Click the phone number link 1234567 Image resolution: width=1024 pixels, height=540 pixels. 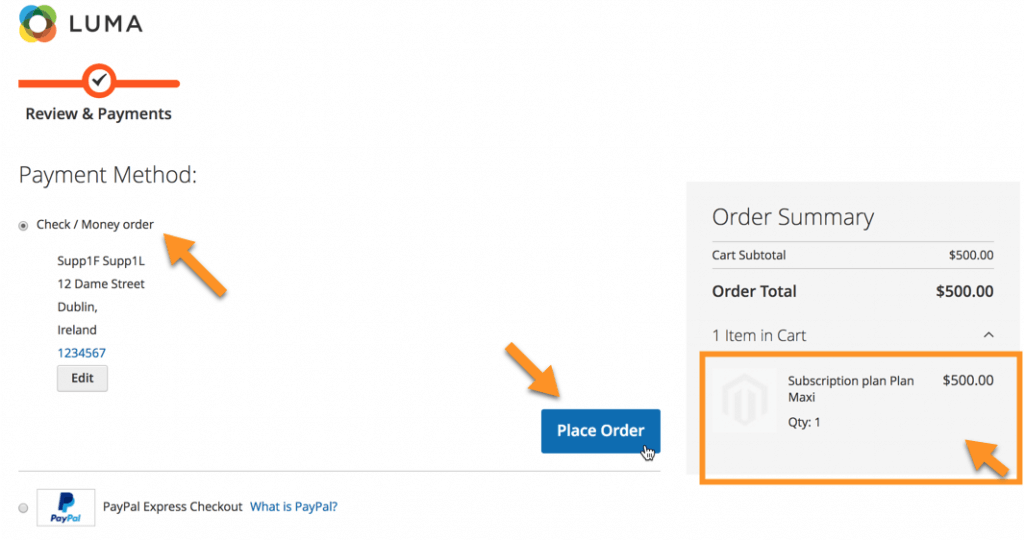click(x=82, y=353)
